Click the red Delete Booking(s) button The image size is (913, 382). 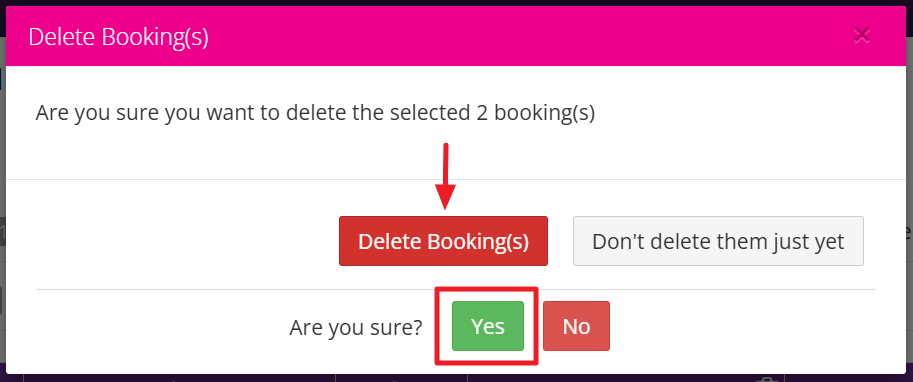443,241
